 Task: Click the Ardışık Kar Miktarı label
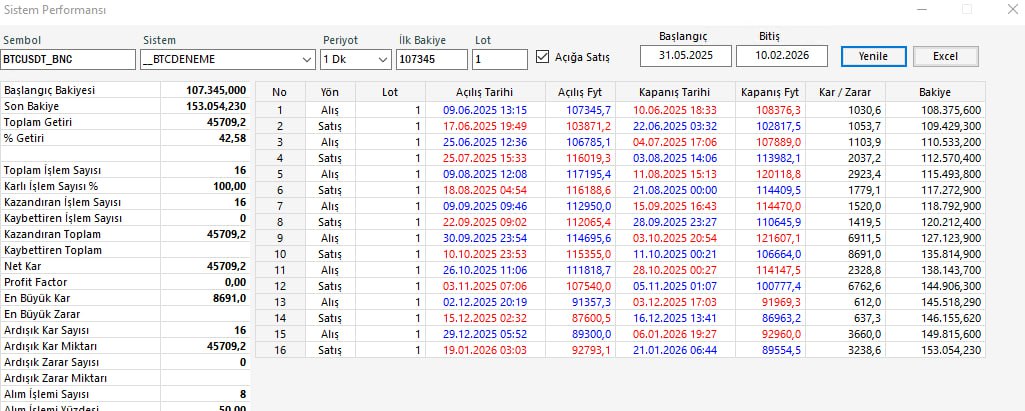click(50, 346)
